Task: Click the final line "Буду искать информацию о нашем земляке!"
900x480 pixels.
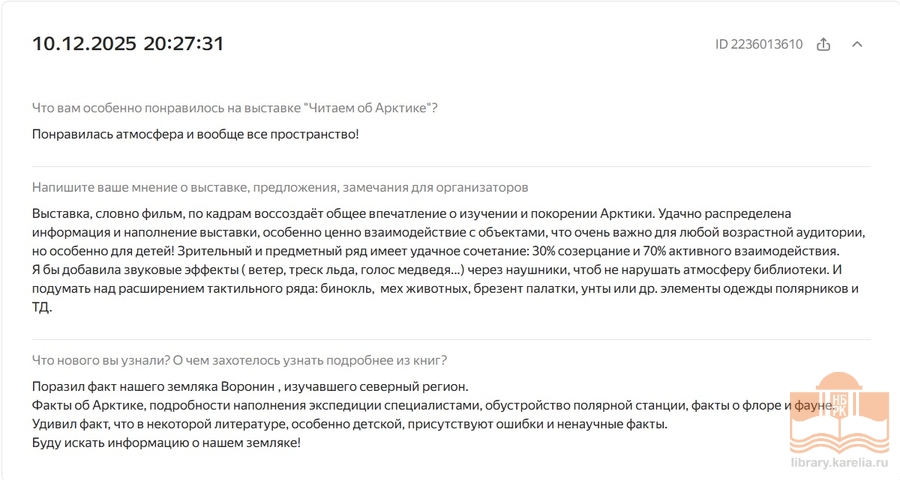Action: [166, 443]
